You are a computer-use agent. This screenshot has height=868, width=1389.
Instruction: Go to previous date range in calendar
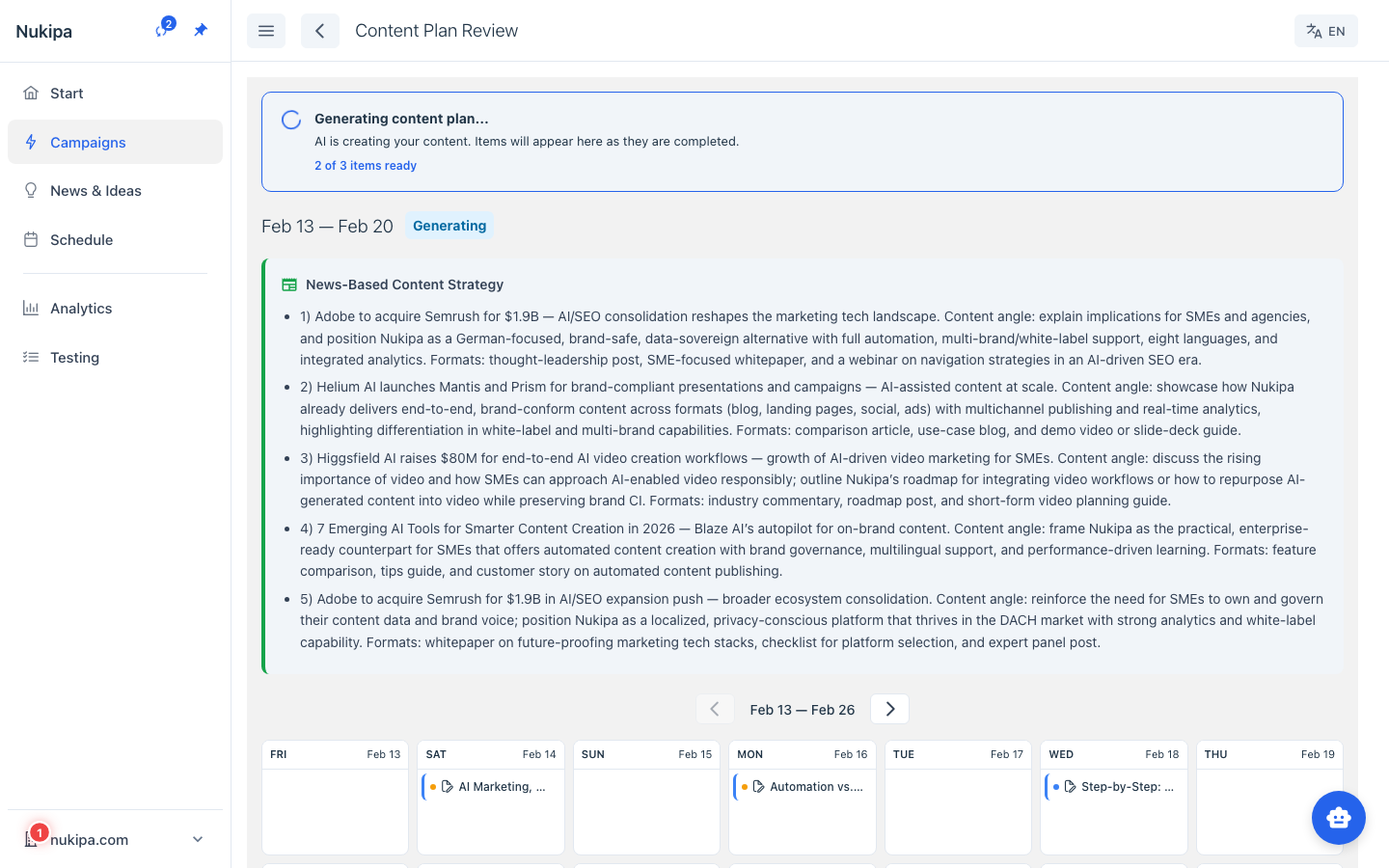715,710
